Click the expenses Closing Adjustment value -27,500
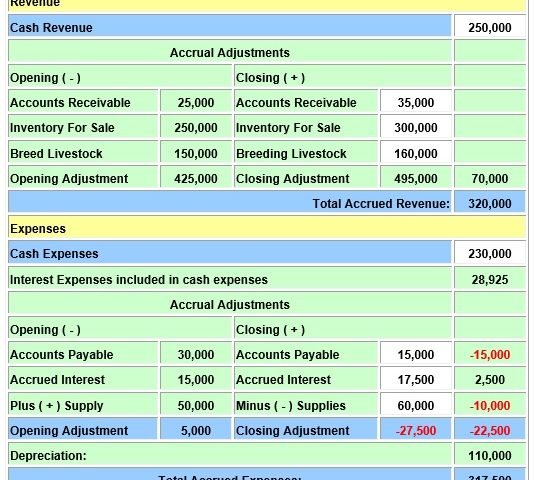The image size is (535, 480). (416, 430)
